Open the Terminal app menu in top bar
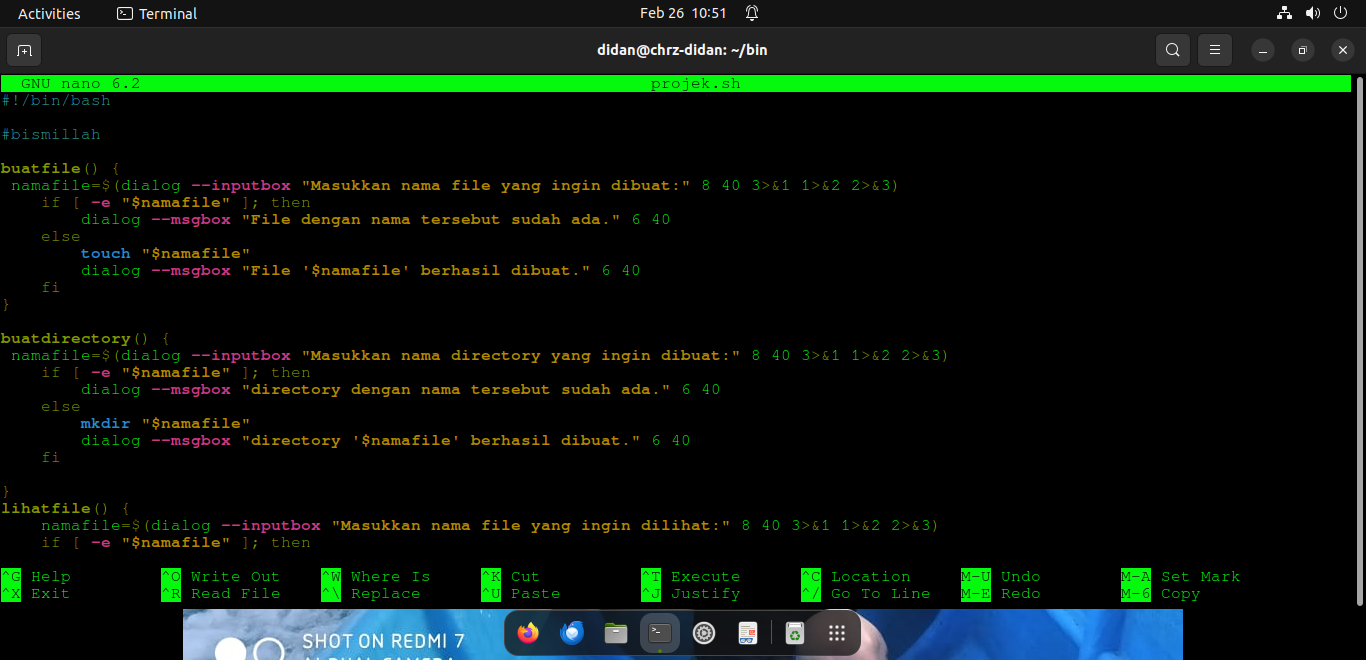The height and width of the screenshot is (660, 1366). pos(157,13)
